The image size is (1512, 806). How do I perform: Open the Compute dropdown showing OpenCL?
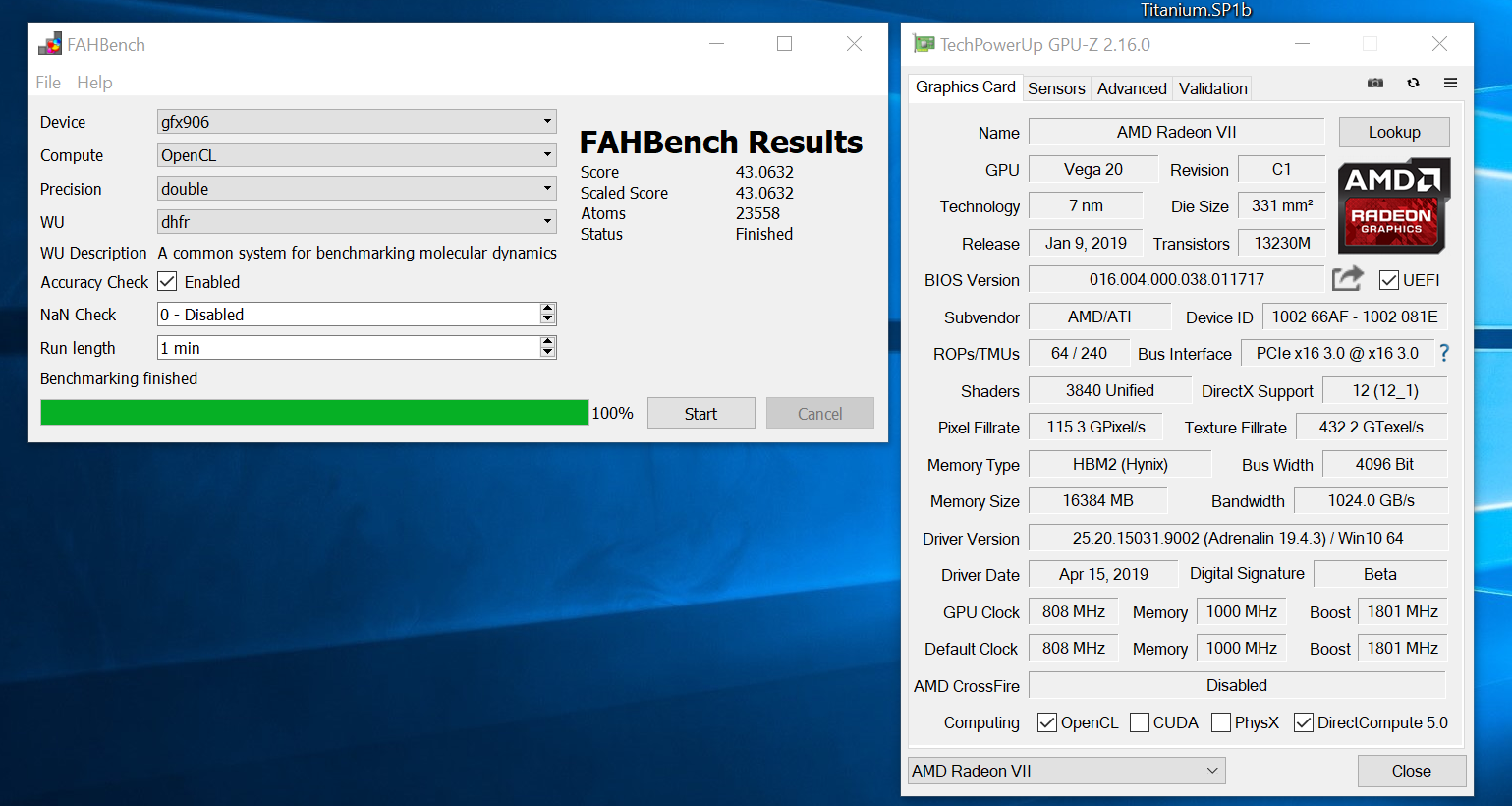pos(357,155)
